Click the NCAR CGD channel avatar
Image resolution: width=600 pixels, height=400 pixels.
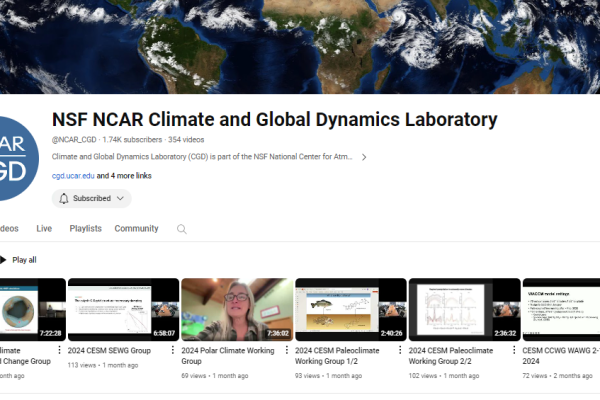[14, 150]
